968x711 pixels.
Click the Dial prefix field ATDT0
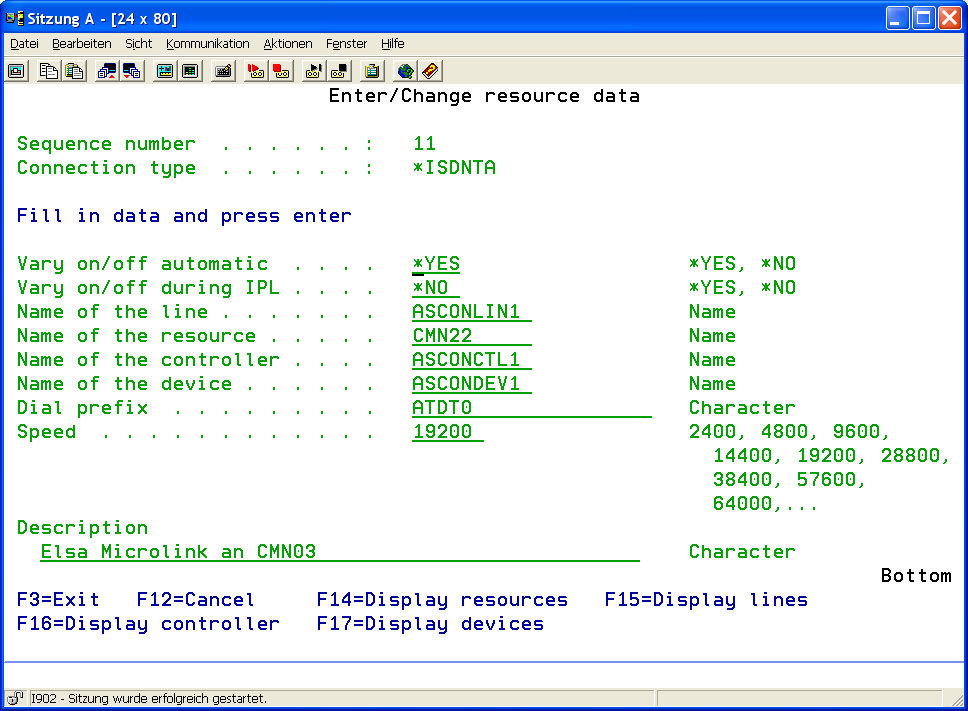(x=530, y=408)
